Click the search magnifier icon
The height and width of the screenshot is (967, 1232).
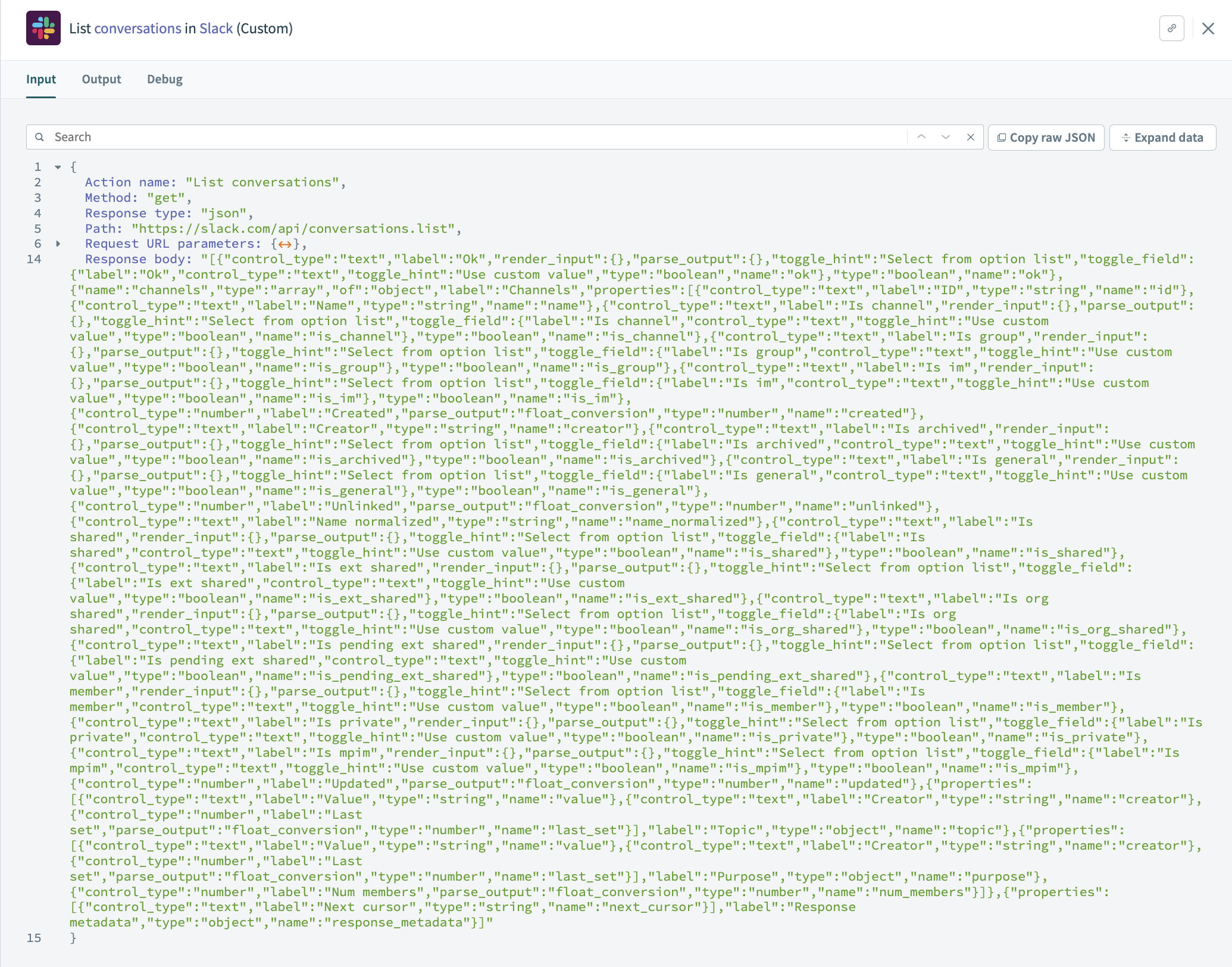40,137
